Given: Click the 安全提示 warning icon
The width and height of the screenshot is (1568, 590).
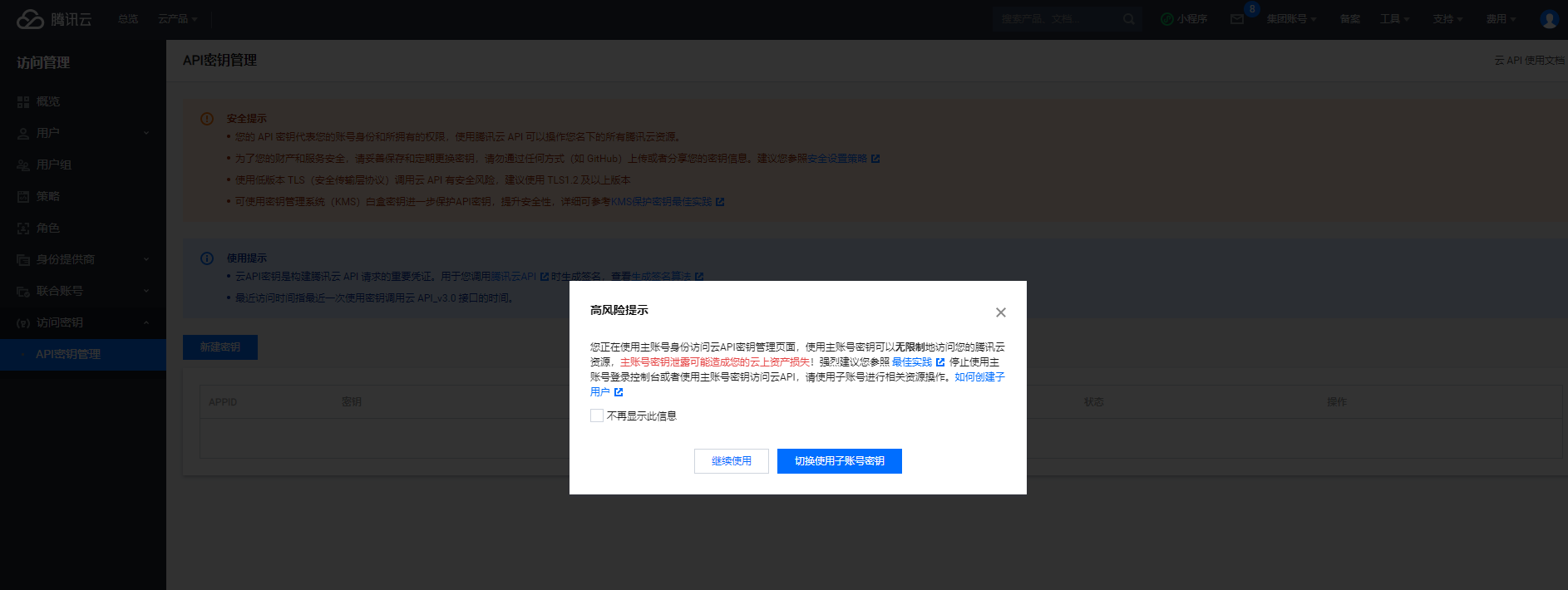Looking at the screenshot, I should coord(207,119).
